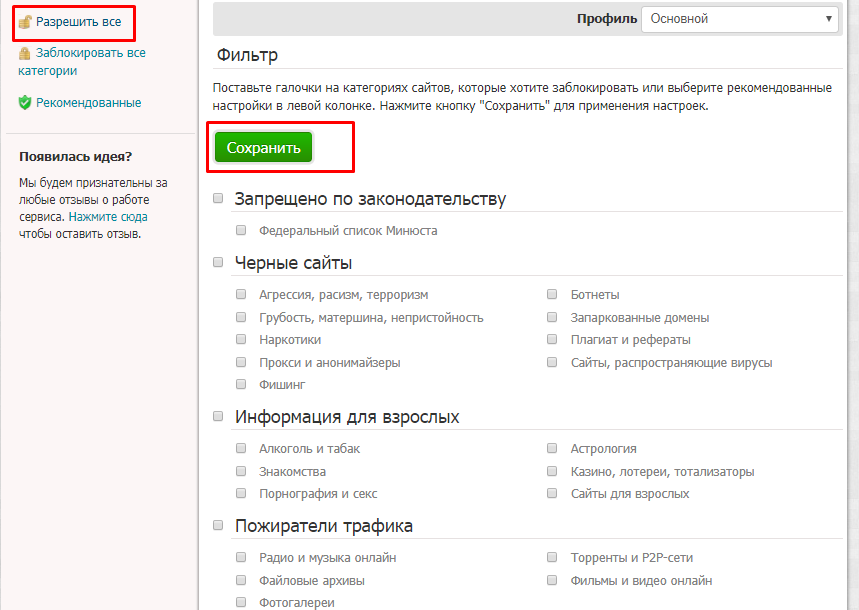Click the Фильтр section title
The width and height of the screenshot is (859, 610).
point(248,55)
